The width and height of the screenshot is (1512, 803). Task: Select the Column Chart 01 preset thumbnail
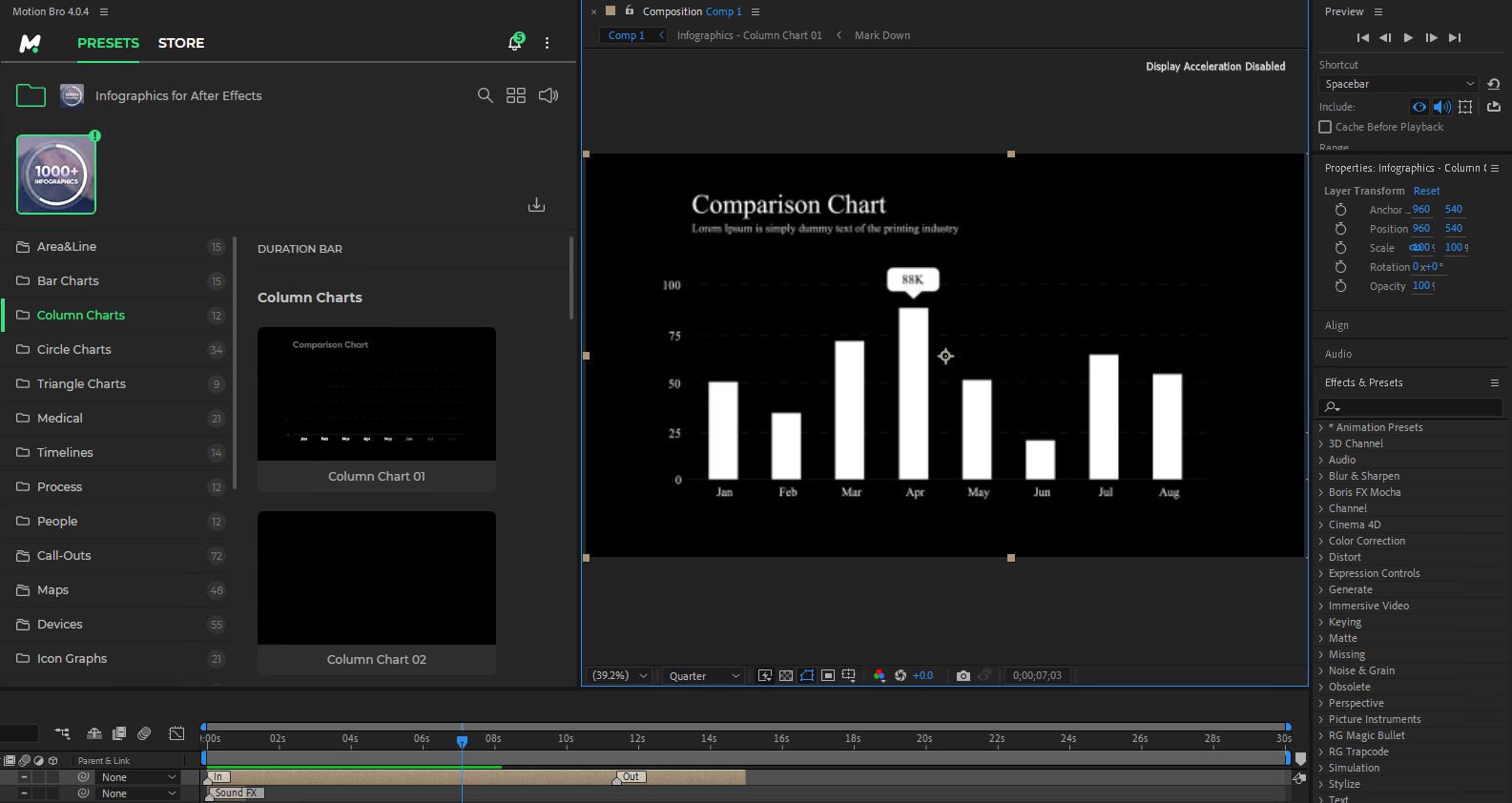376,394
